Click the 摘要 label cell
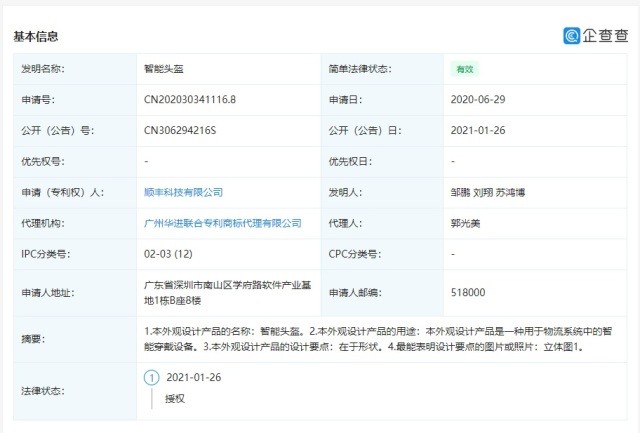 coord(75,340)
